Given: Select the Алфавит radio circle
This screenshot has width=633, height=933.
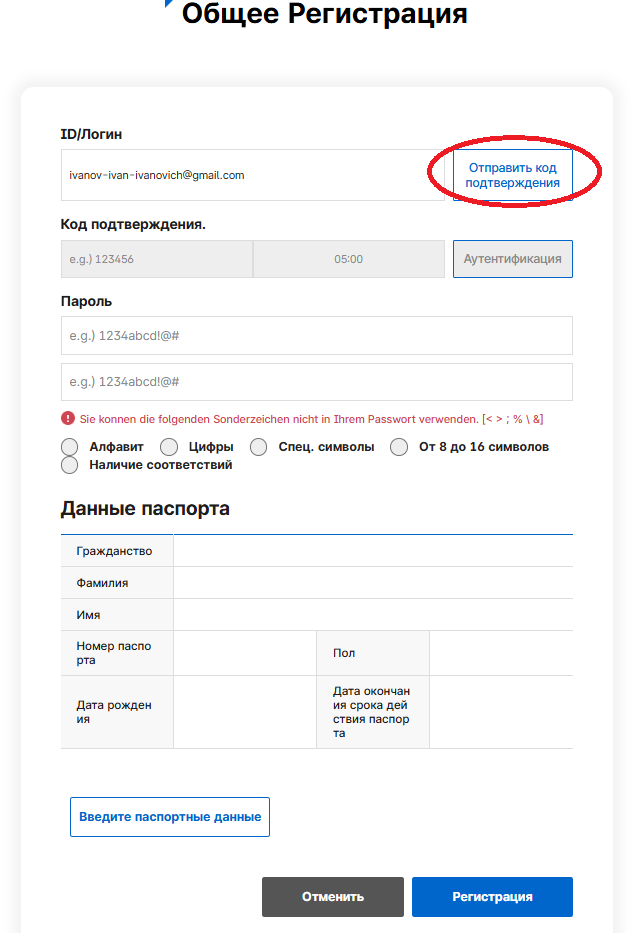Looking at the screenshot, I should 70,447.
